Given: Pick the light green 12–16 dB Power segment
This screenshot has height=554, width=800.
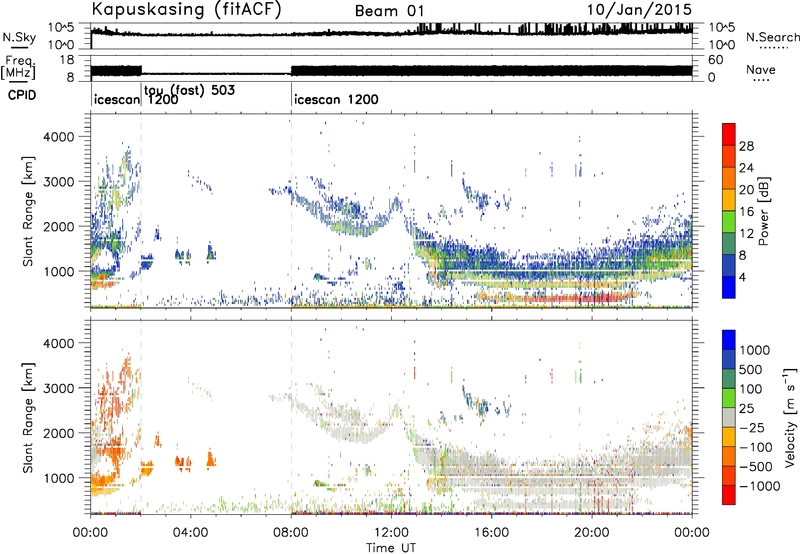Looking at the screenshot, I should (729, 222).
